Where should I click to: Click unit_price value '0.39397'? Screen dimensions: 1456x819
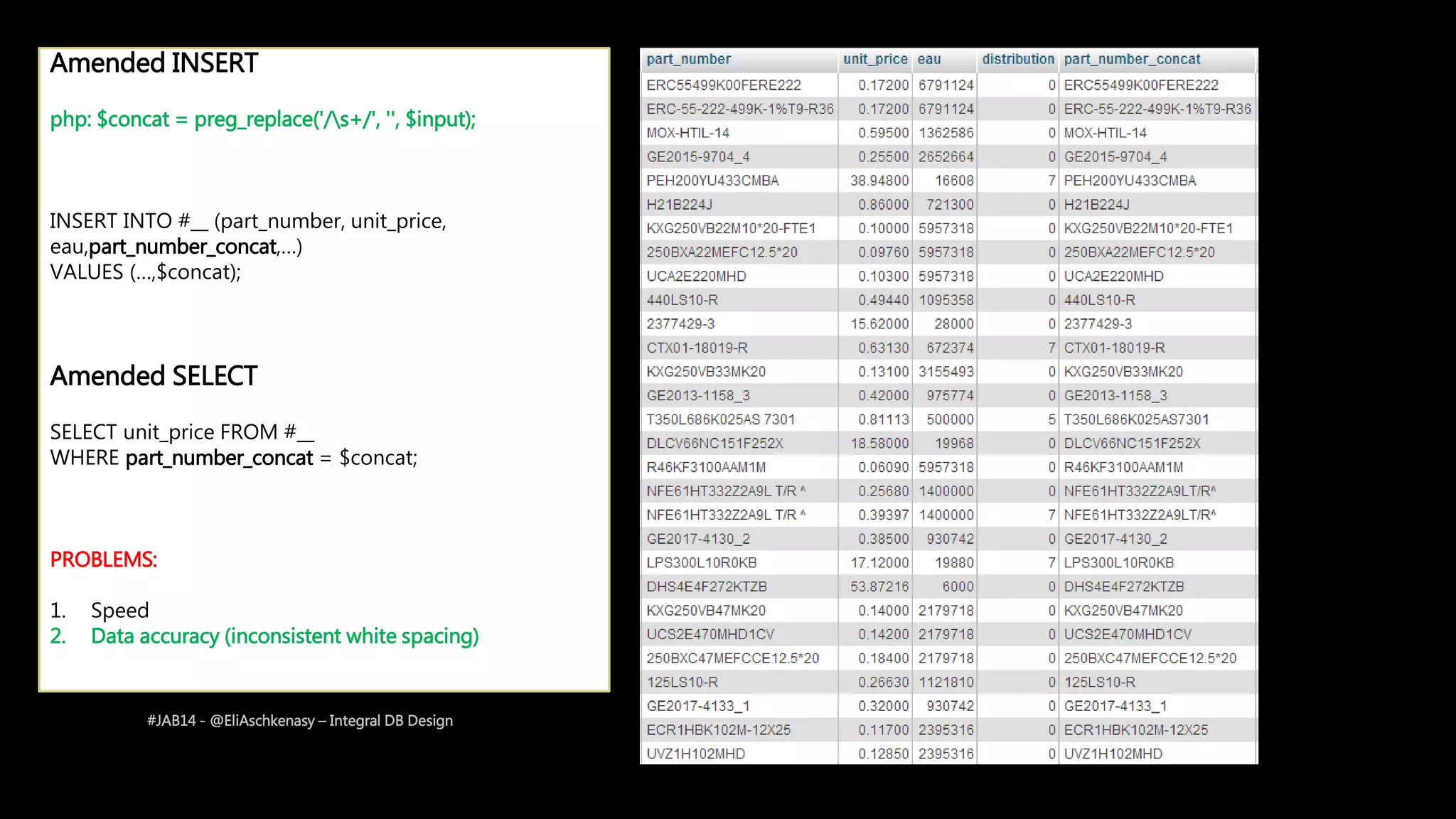pyautogui.click(x=883, y=515)
